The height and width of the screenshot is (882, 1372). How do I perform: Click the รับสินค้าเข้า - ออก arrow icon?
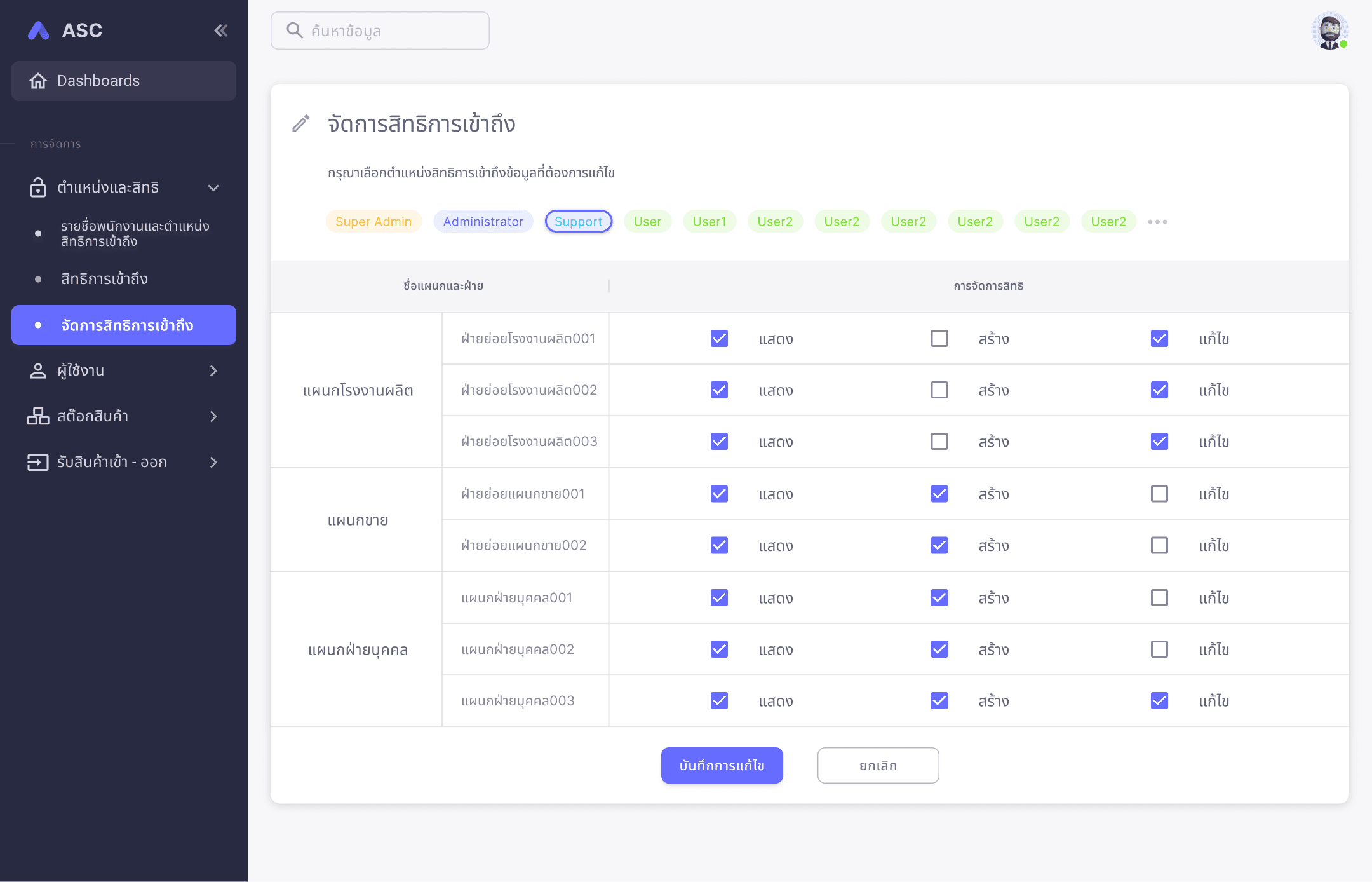click(38, 462)
